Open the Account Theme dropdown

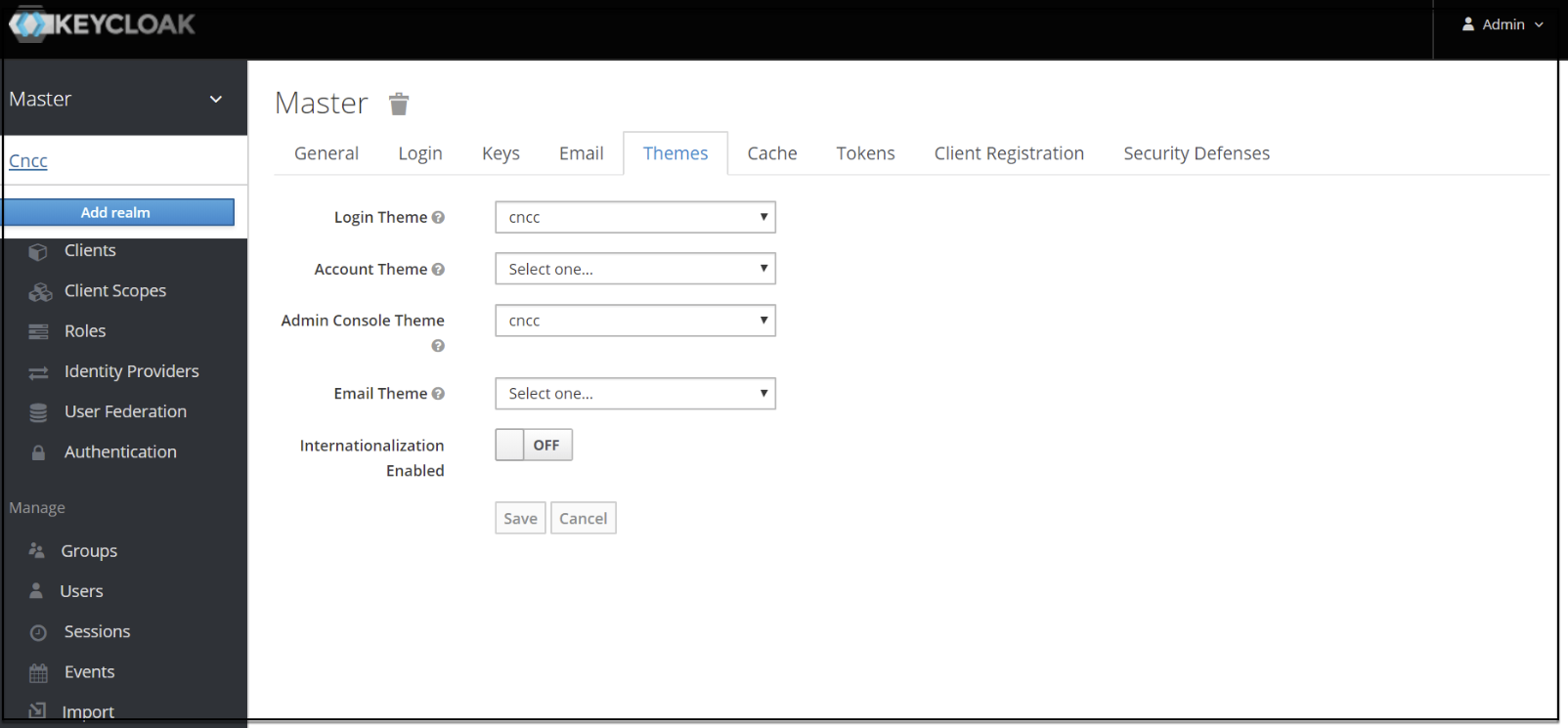[x=635, y=269]
